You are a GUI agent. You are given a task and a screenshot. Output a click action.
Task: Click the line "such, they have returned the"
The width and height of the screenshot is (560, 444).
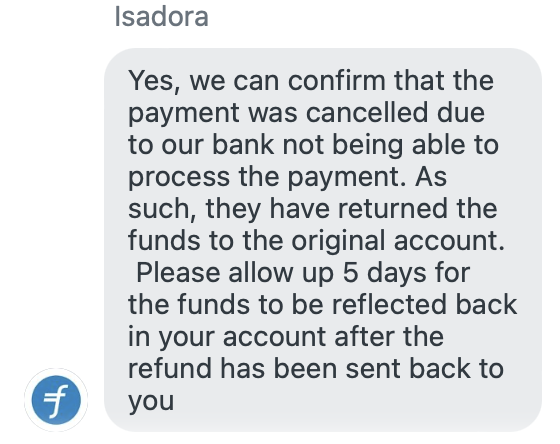312,209
